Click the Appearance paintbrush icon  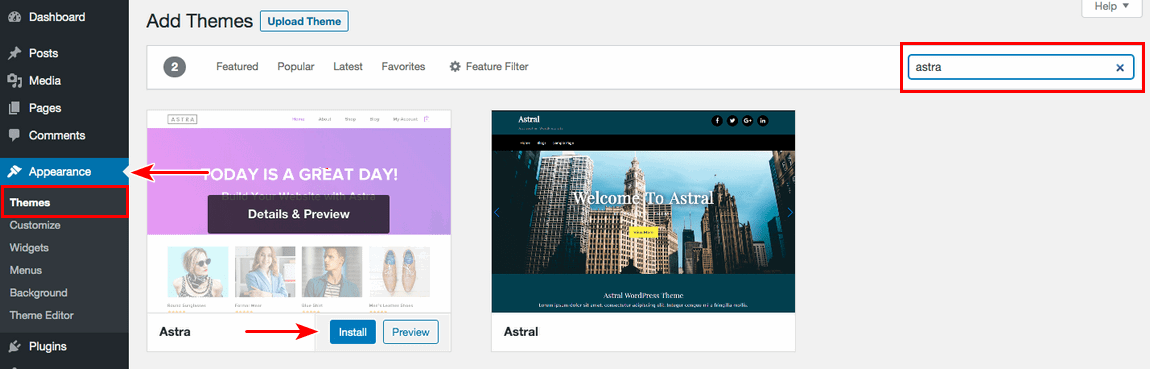point(14,172)
